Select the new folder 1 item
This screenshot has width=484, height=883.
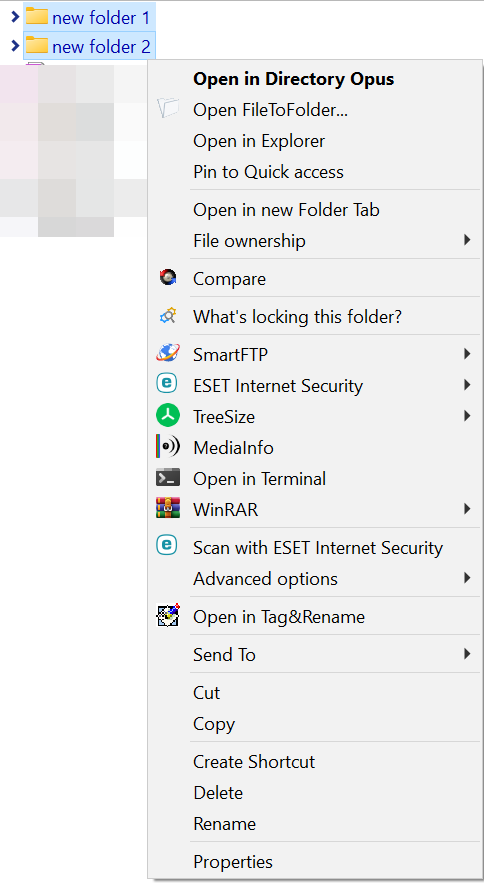89,17
